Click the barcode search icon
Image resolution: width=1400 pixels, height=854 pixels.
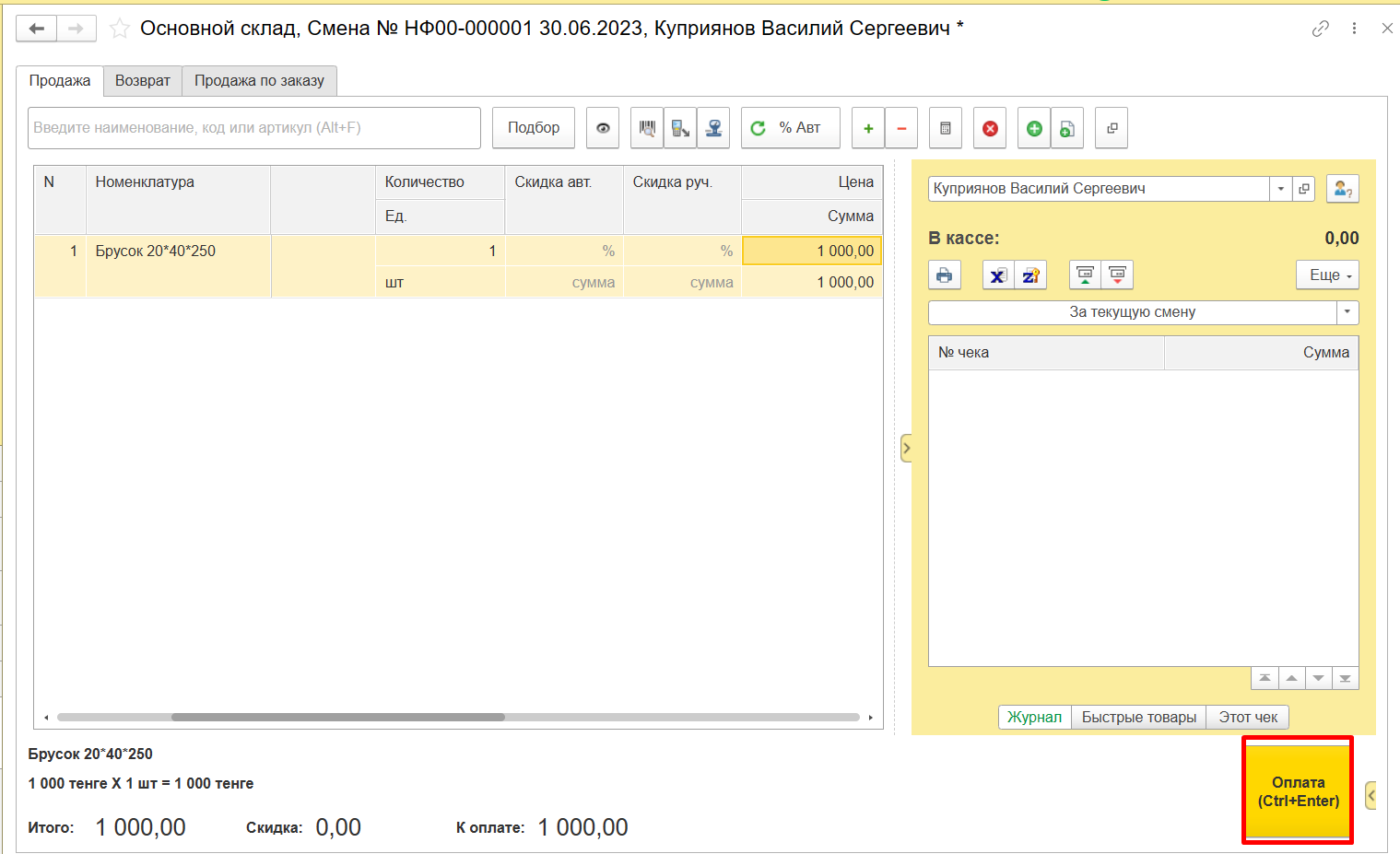(647, 128)
